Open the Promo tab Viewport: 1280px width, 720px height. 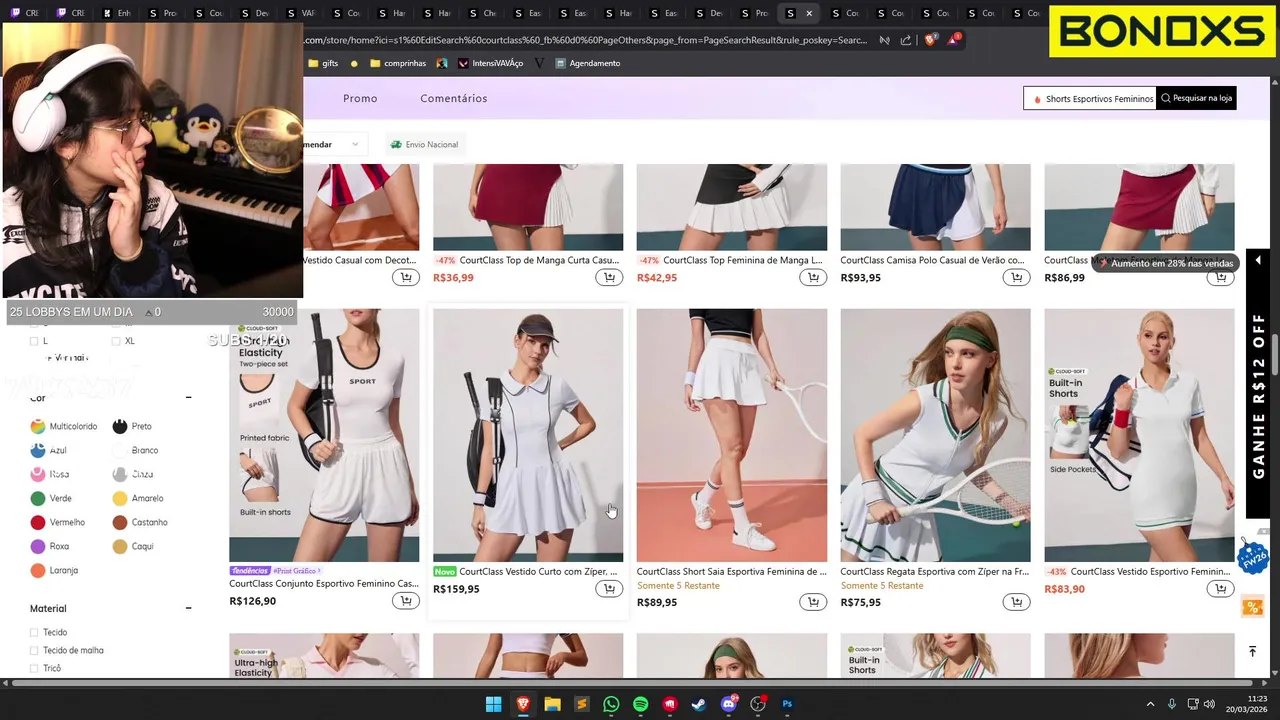tap(360, 98)
